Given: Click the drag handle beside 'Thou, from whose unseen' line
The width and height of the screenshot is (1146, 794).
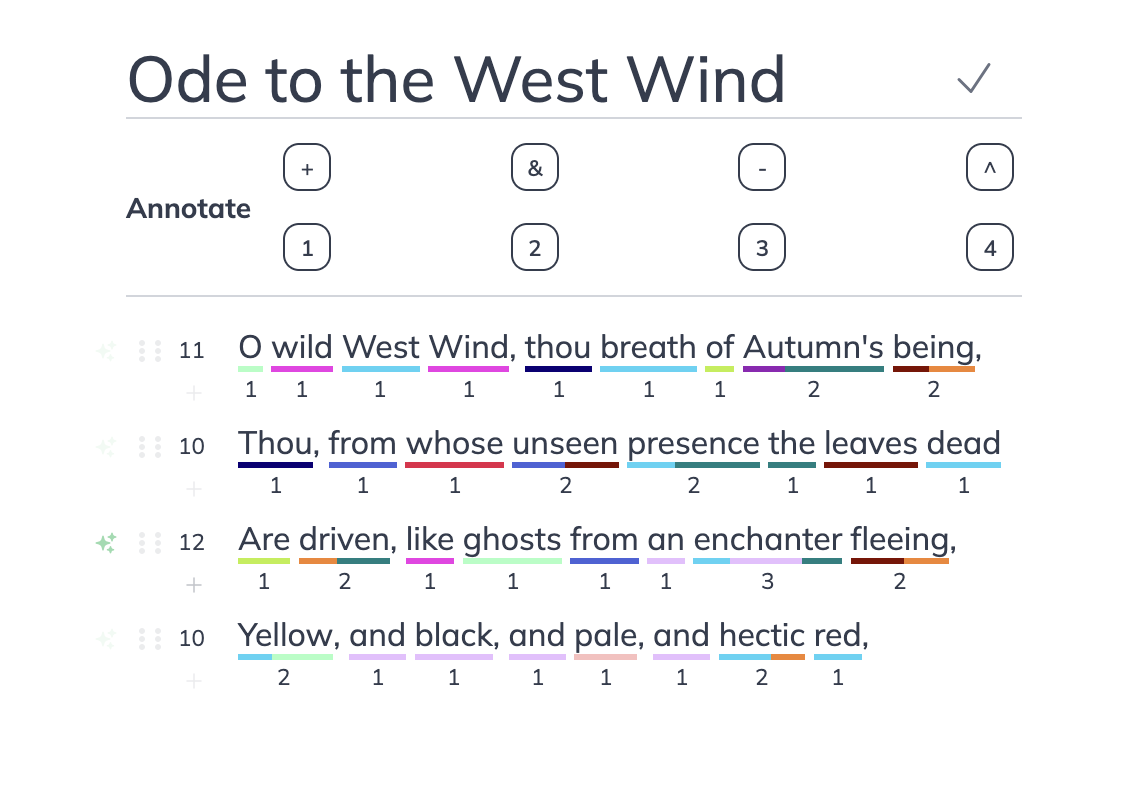Looking at the screenshot, I should click(x=148, y=447).
